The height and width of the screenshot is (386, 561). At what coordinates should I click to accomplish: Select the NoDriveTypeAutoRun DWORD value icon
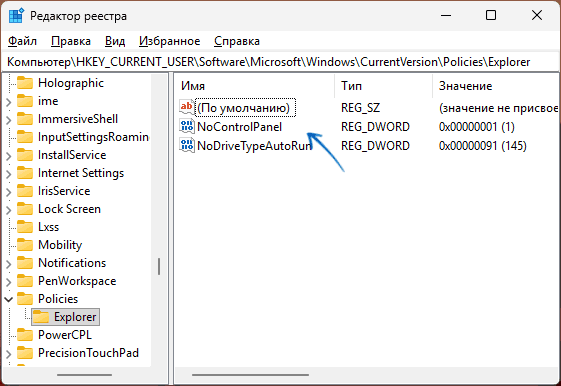click(186, 146)
